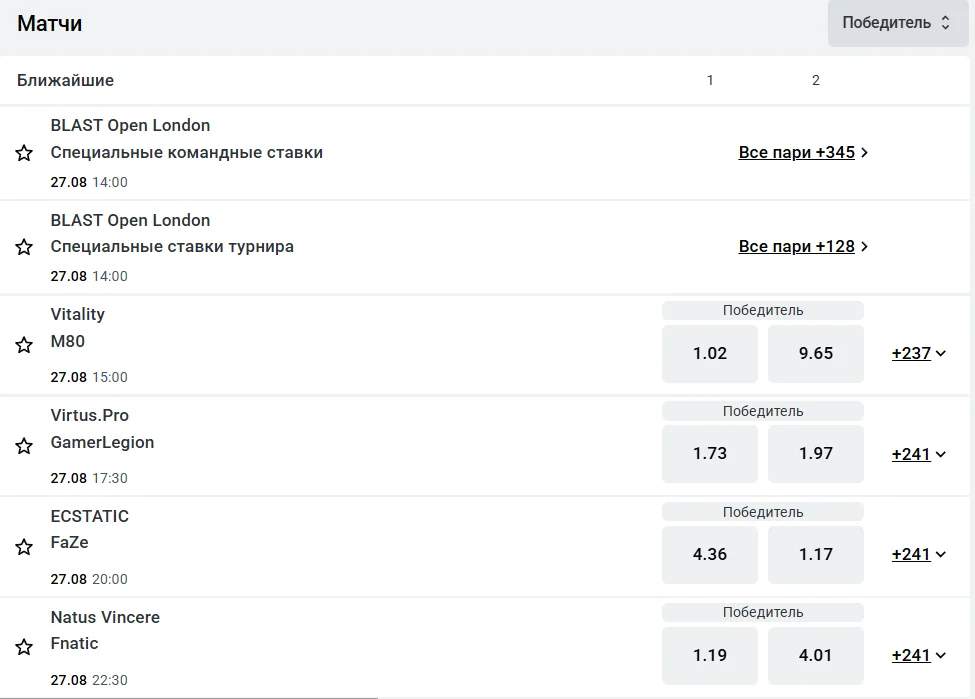This screenshot has width=975, height=699.
Task: Open Все пари +128 link
Action: pyautogui.click(x=803, y=246)
